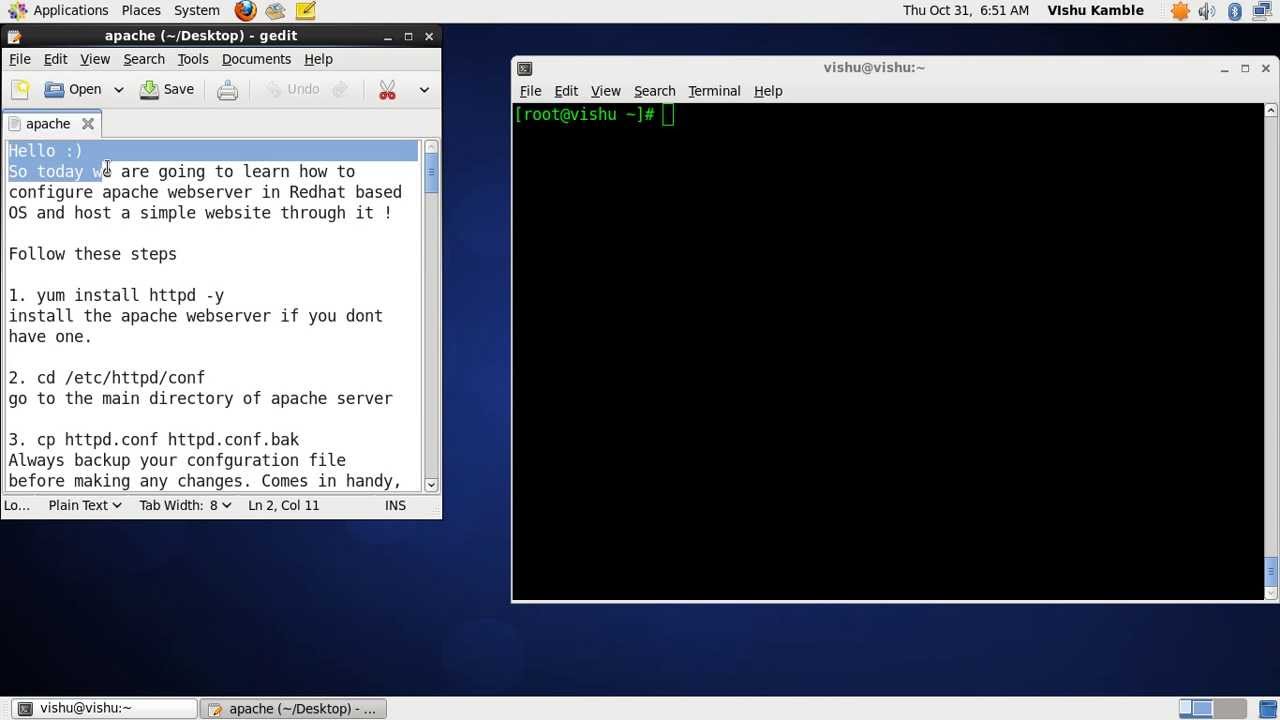
Task: Close the apache tab in gedit
Action: 88,124
